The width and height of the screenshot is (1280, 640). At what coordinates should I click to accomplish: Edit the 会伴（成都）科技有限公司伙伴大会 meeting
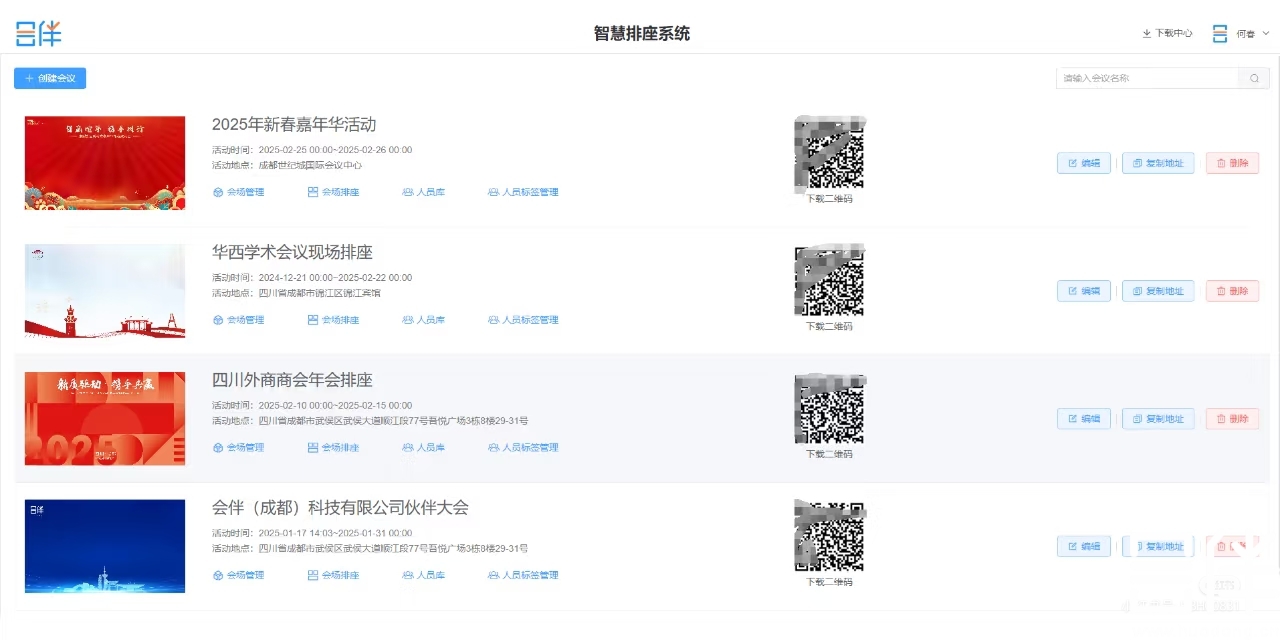click(x=1084, y=546)
